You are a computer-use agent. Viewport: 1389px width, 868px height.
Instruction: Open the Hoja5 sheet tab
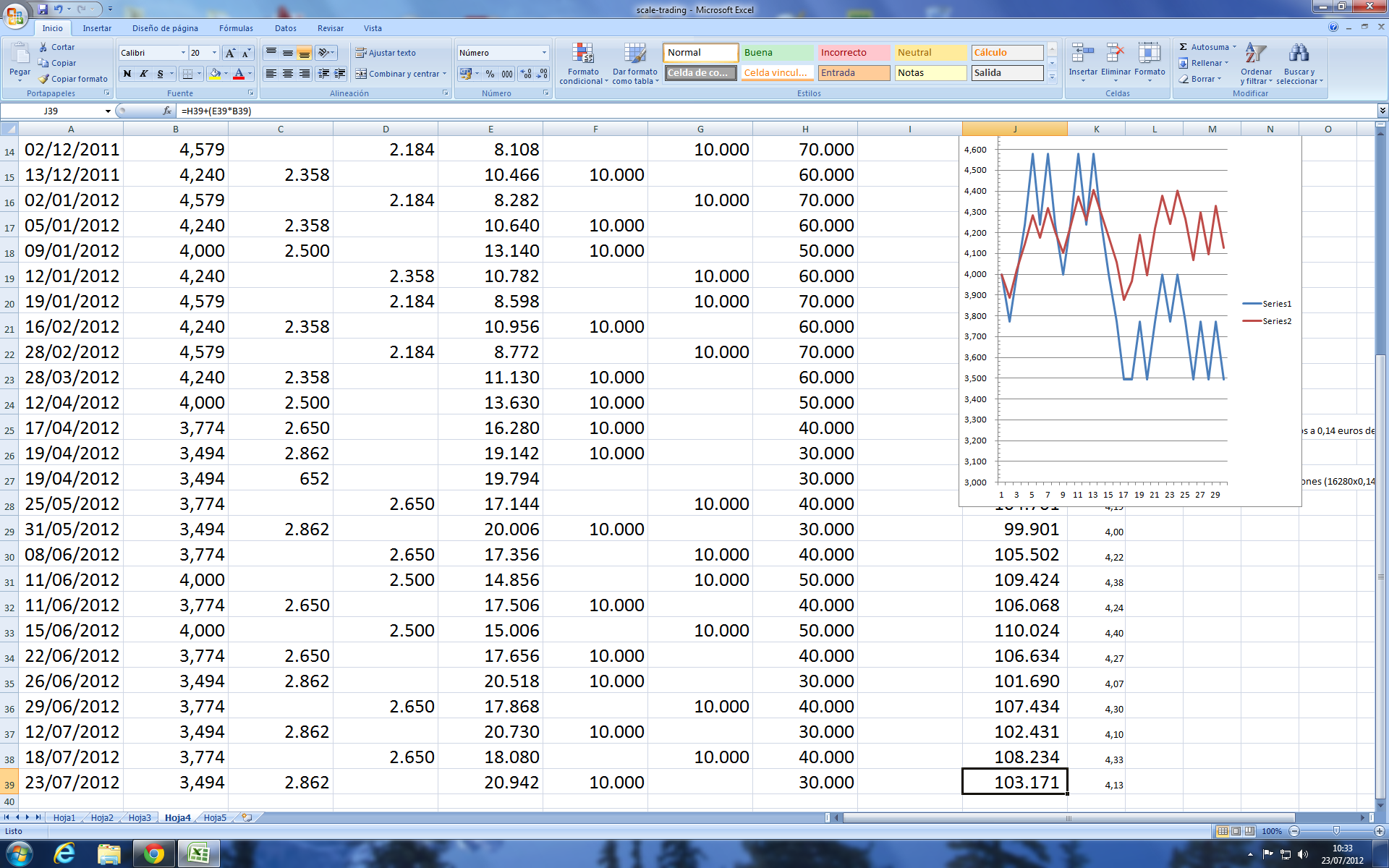(x=215, y=817)
